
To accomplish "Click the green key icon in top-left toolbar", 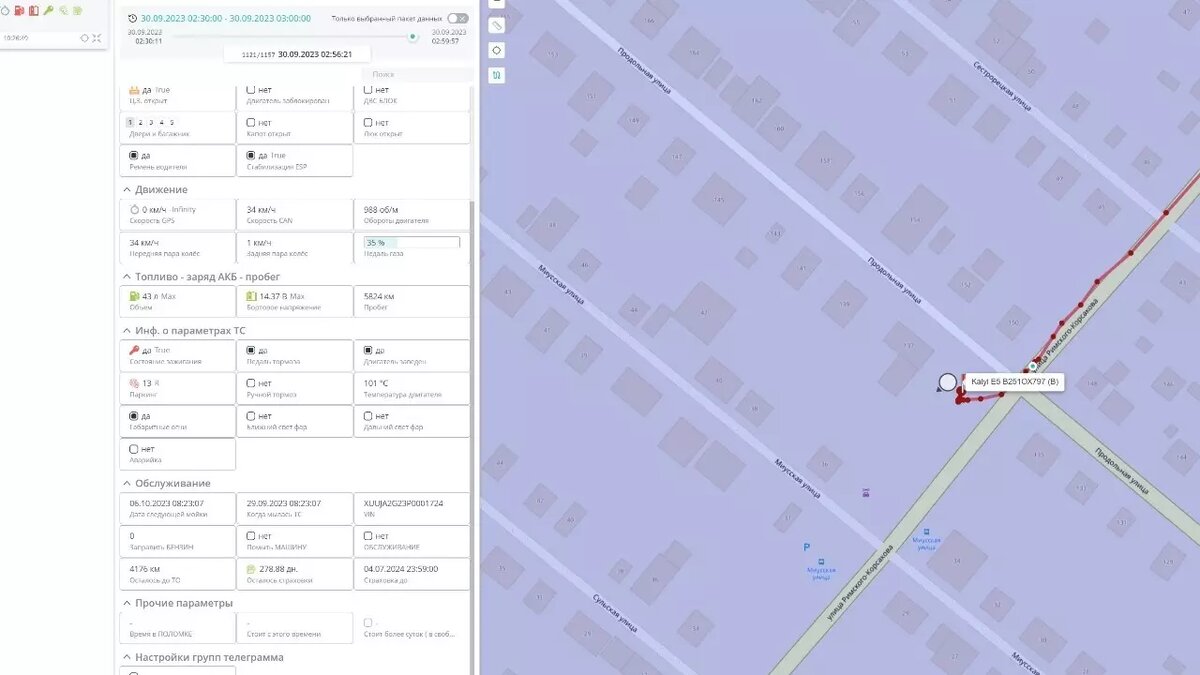I will coord(48,10).
